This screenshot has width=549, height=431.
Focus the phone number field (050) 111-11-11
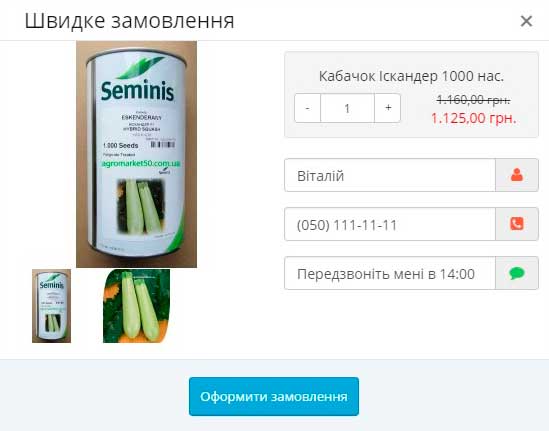[390, 224]
